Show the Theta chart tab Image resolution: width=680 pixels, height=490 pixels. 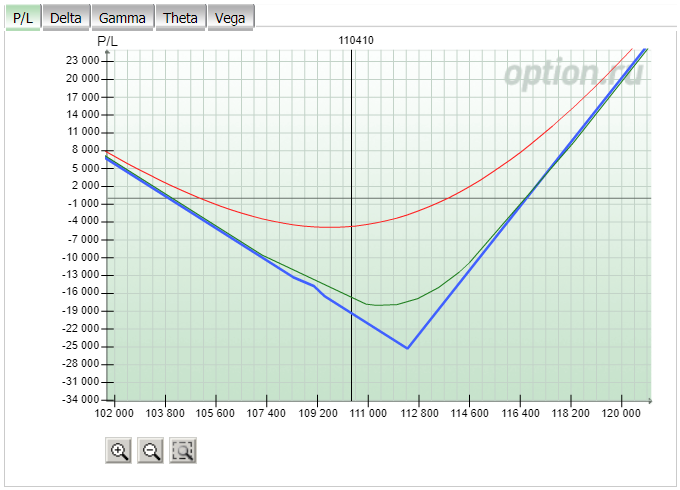click(181, 18)
